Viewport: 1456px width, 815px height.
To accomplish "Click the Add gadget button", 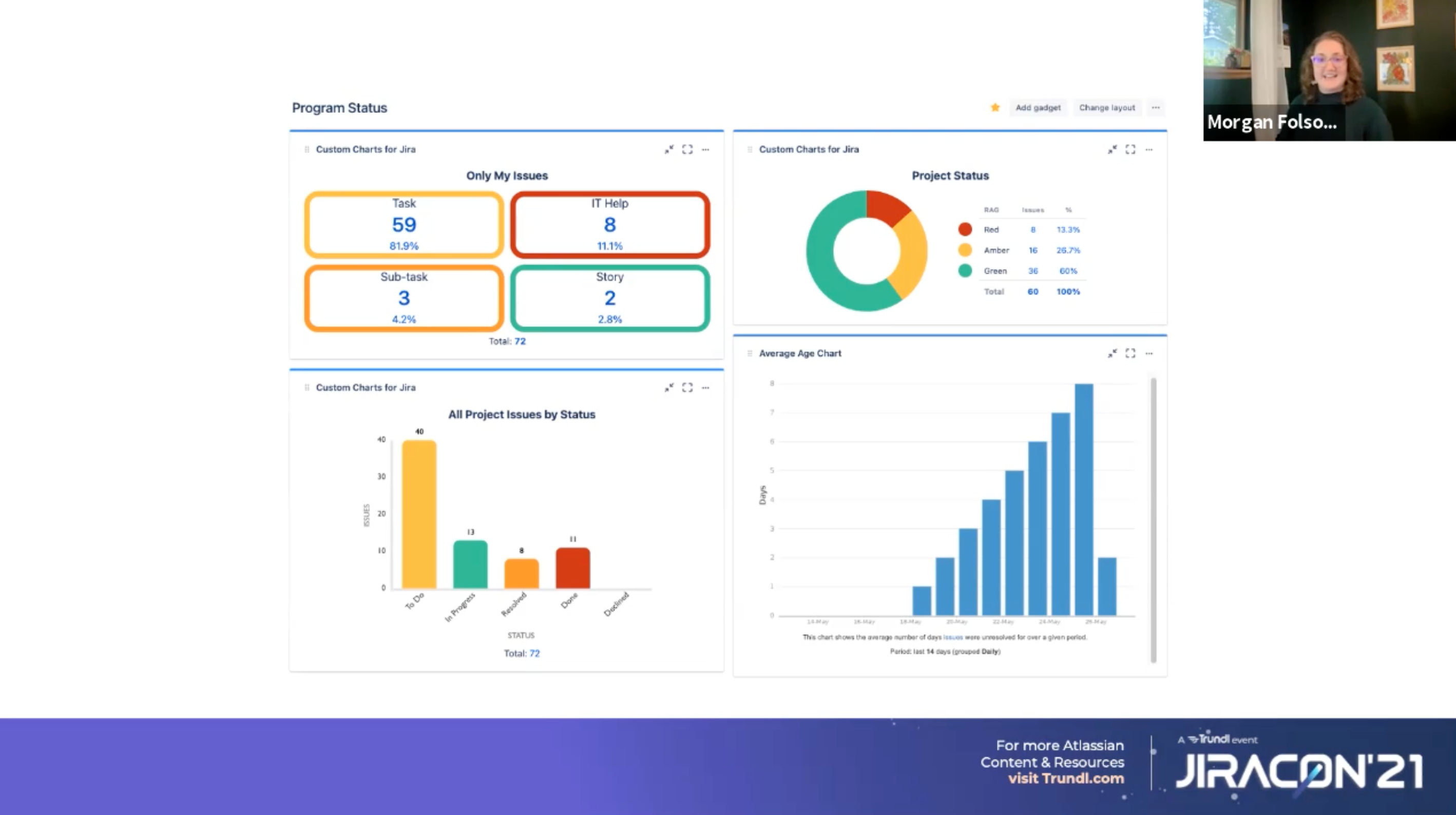I will click(1038, 107).
